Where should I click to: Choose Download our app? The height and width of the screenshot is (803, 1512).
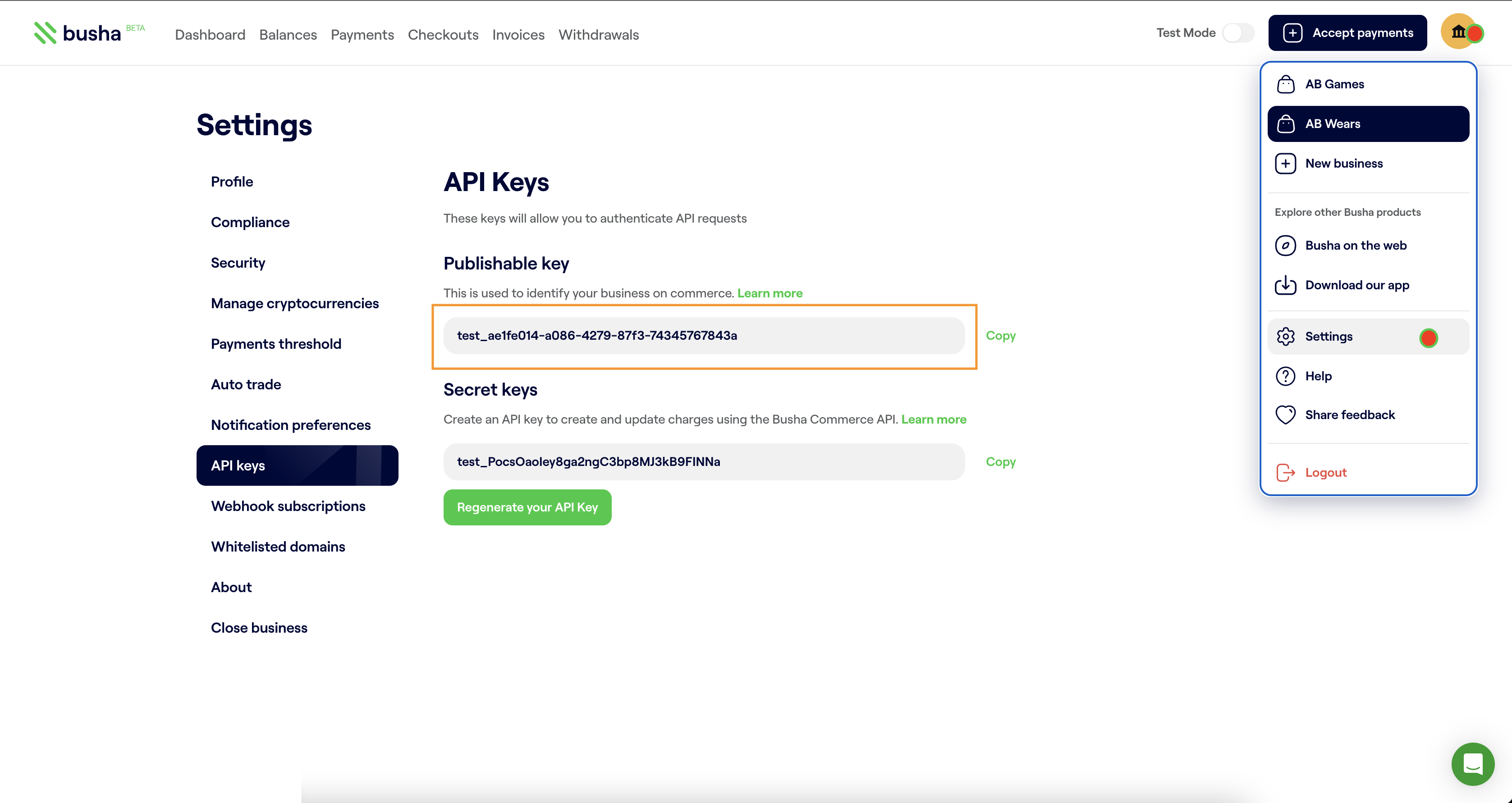pos(1368,285)
